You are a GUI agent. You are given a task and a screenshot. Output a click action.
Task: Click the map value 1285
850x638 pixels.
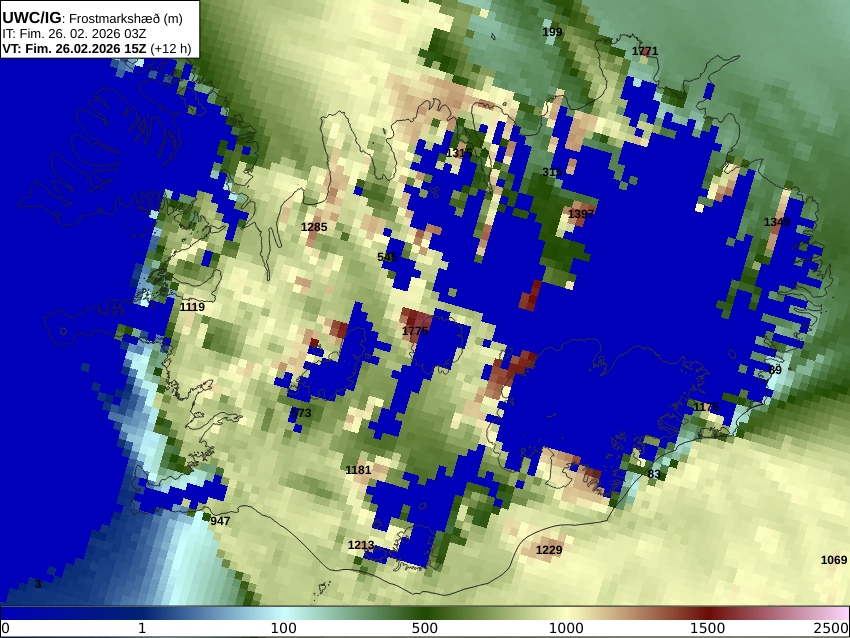click(x=314, y=227)
